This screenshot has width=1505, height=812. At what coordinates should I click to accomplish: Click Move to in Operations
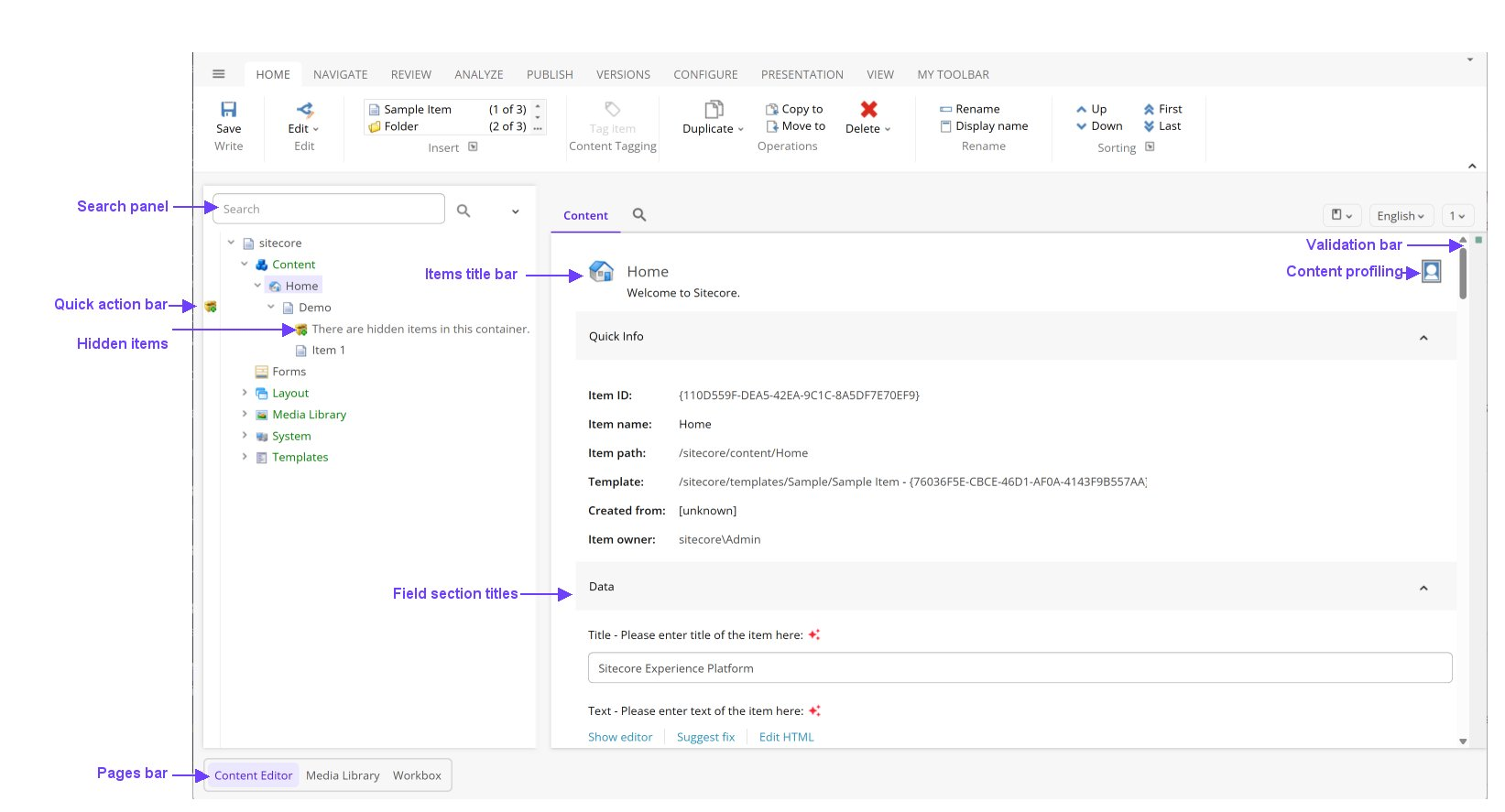tap(796, 126)
